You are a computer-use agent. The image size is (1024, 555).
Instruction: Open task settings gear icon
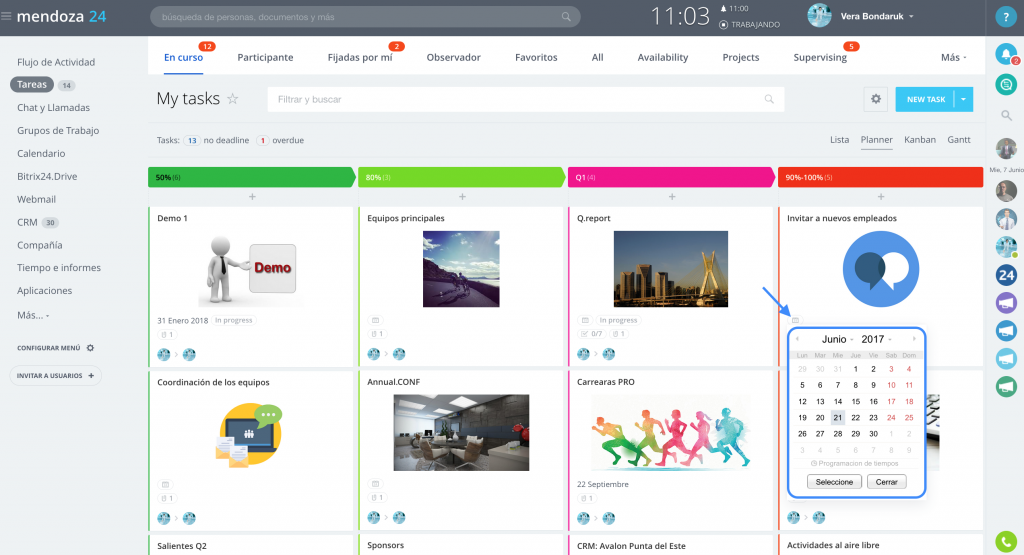876,99
